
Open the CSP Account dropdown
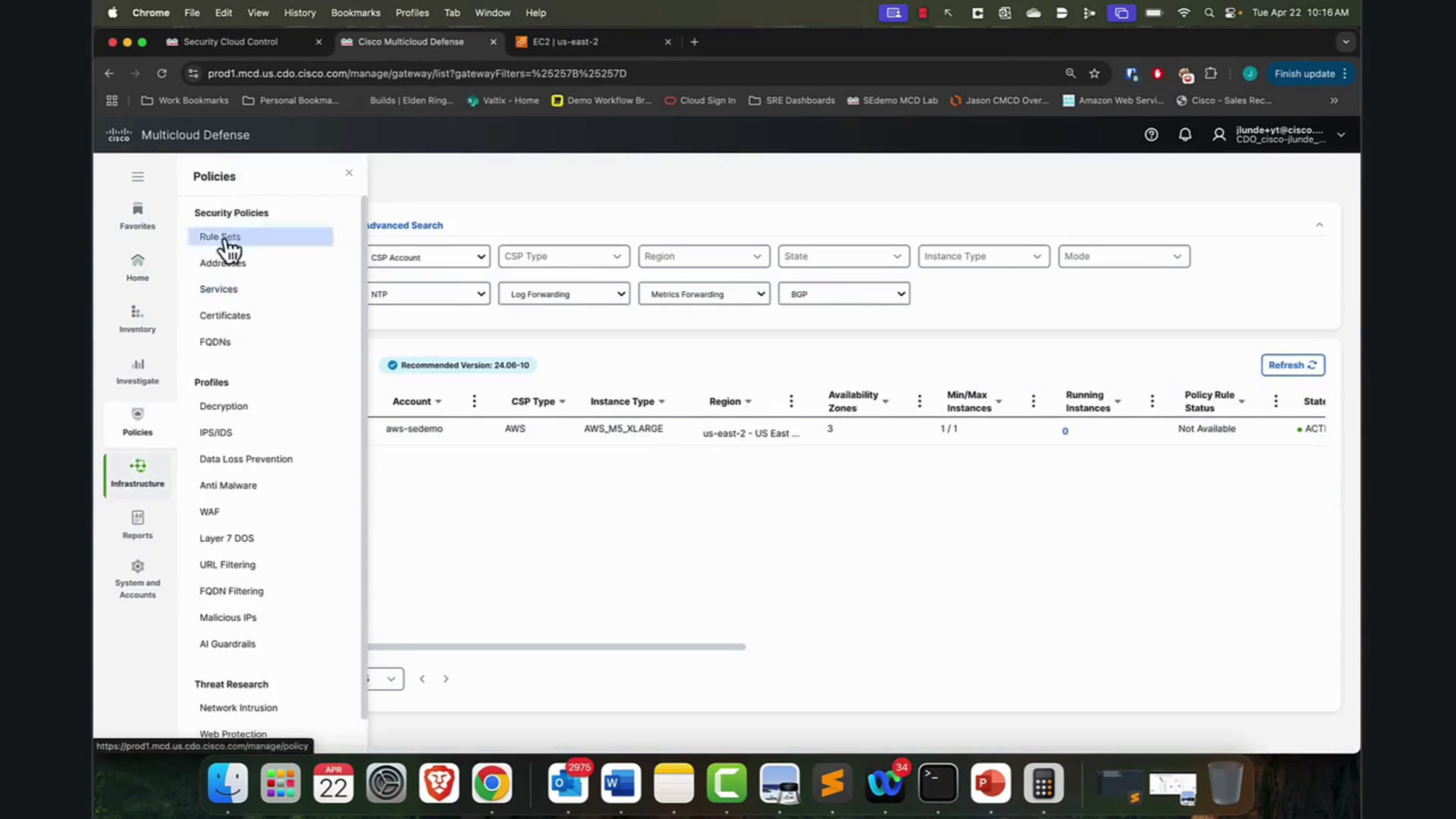[x=428, y=257]
